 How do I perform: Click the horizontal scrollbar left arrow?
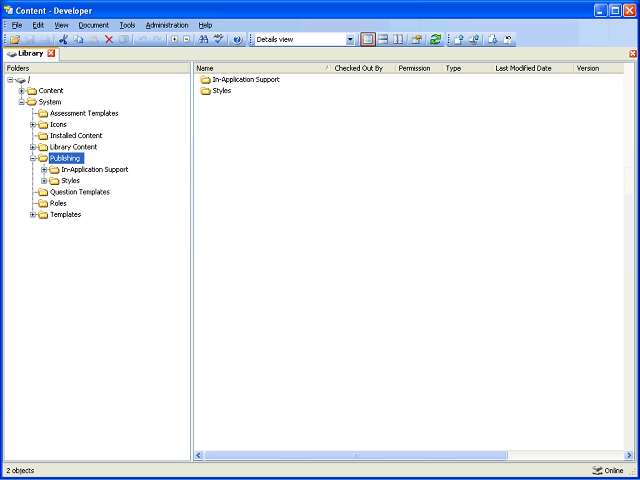click(x=199, y=455)
